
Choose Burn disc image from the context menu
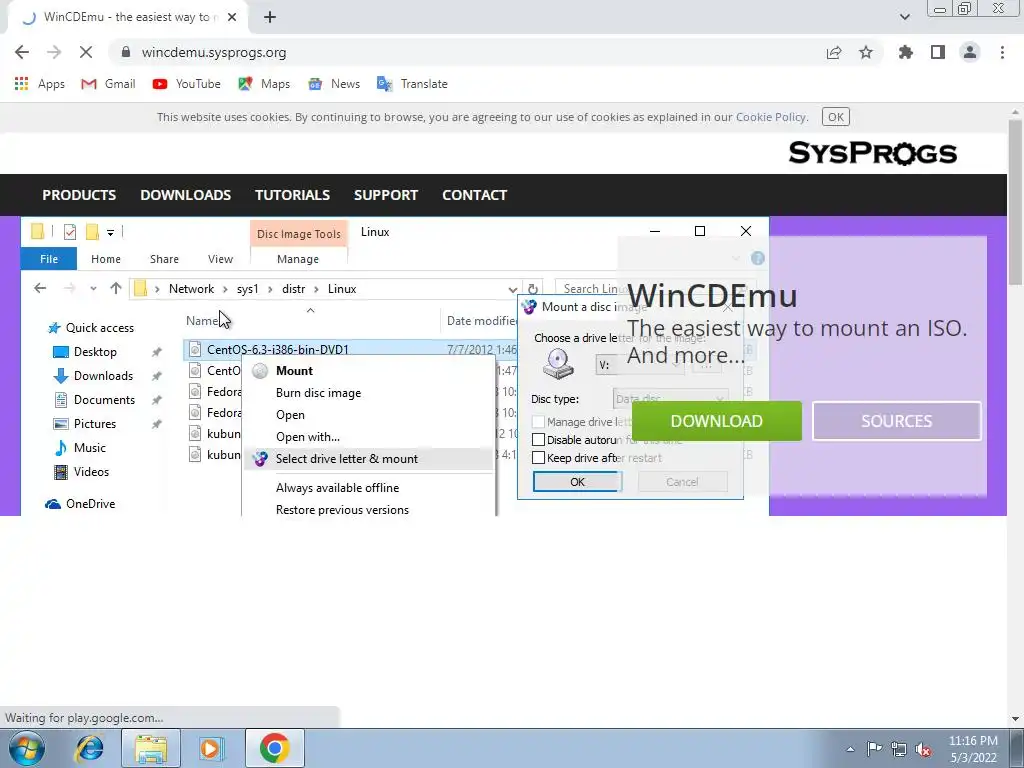tap(318, 392)
